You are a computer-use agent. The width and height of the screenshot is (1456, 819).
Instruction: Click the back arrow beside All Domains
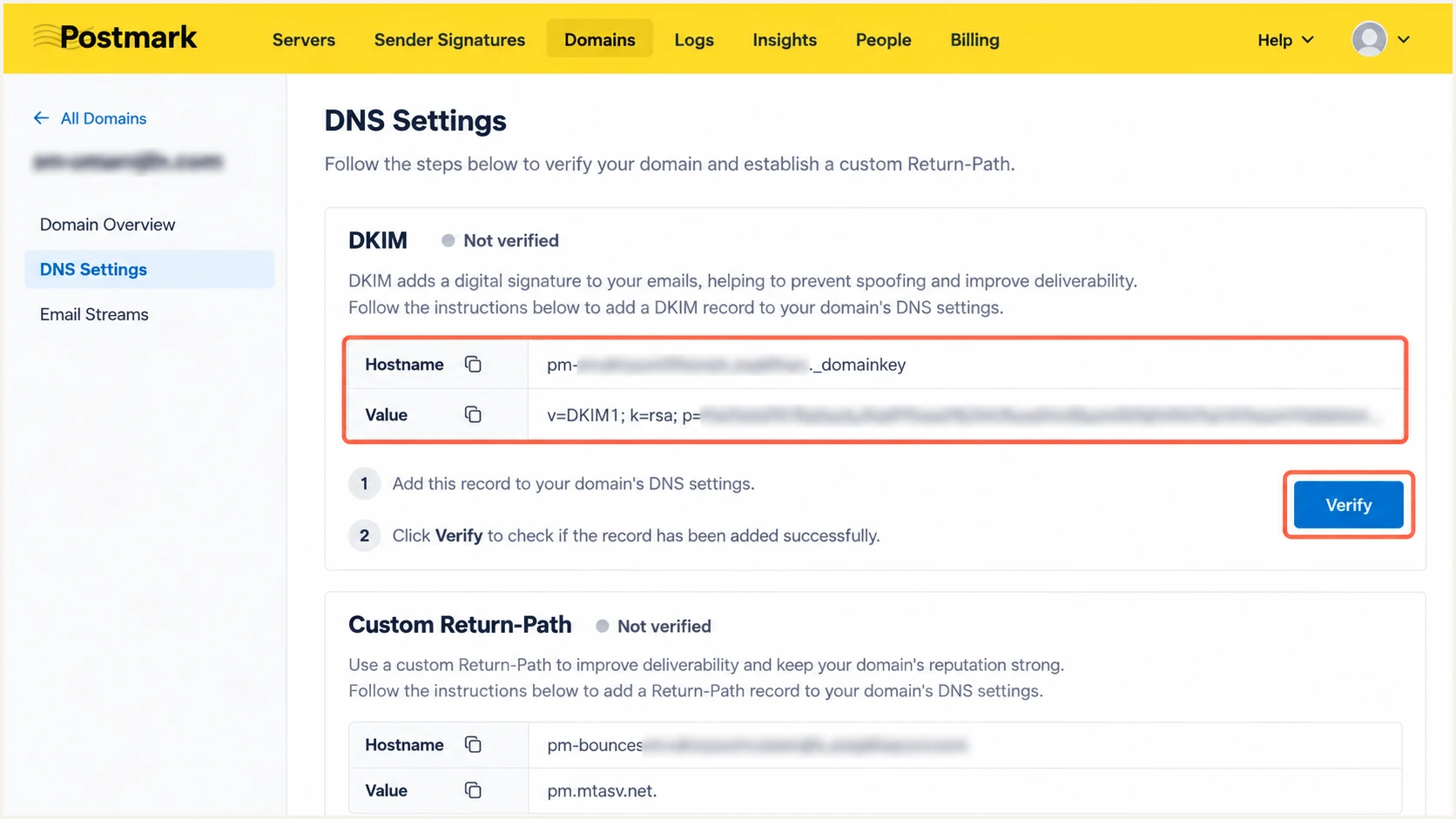coord(41,118)
